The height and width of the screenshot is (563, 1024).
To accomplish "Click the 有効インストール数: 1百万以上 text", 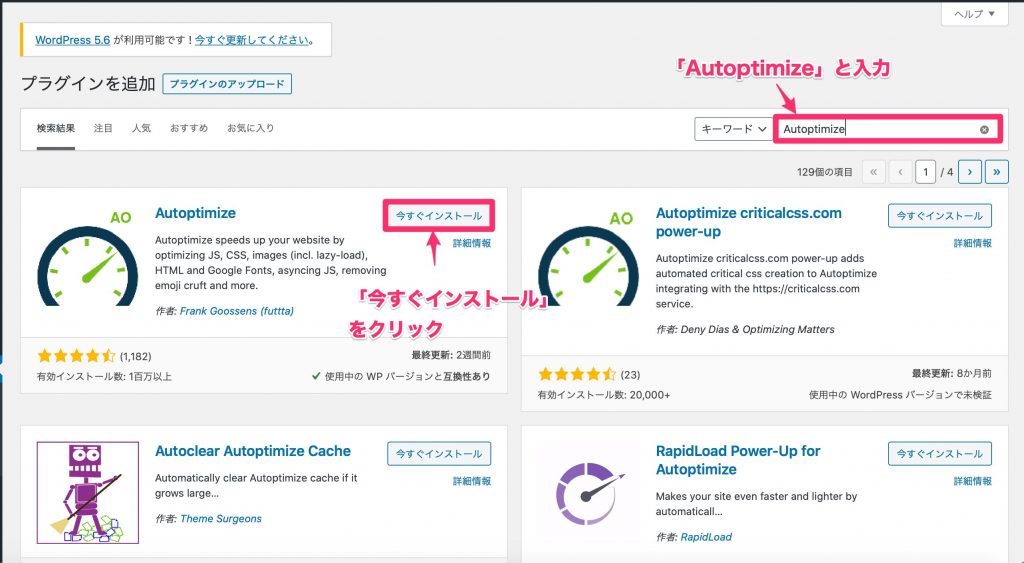I will (x=104, y=376).
